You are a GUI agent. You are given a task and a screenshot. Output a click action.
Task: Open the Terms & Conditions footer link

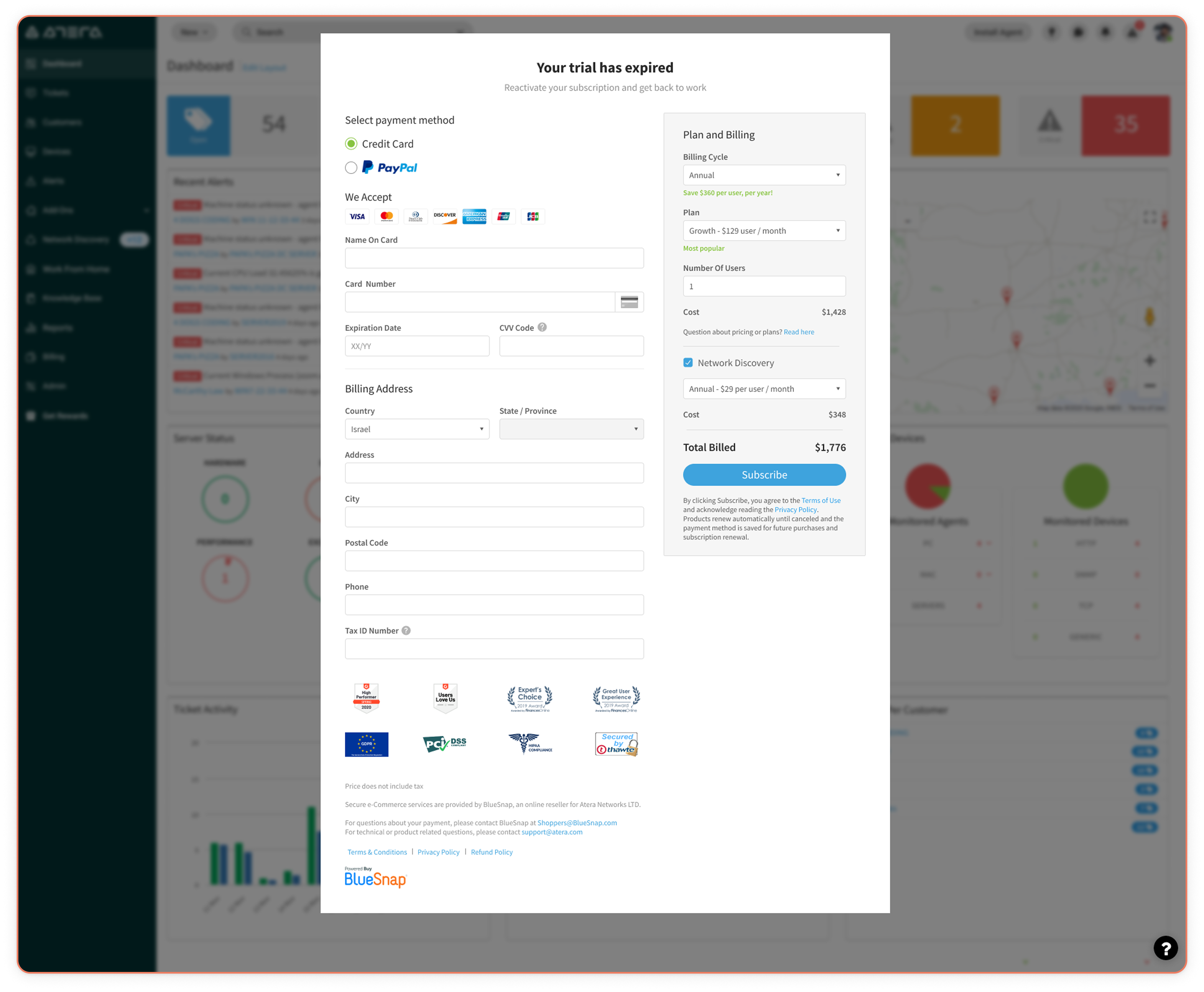377,852
